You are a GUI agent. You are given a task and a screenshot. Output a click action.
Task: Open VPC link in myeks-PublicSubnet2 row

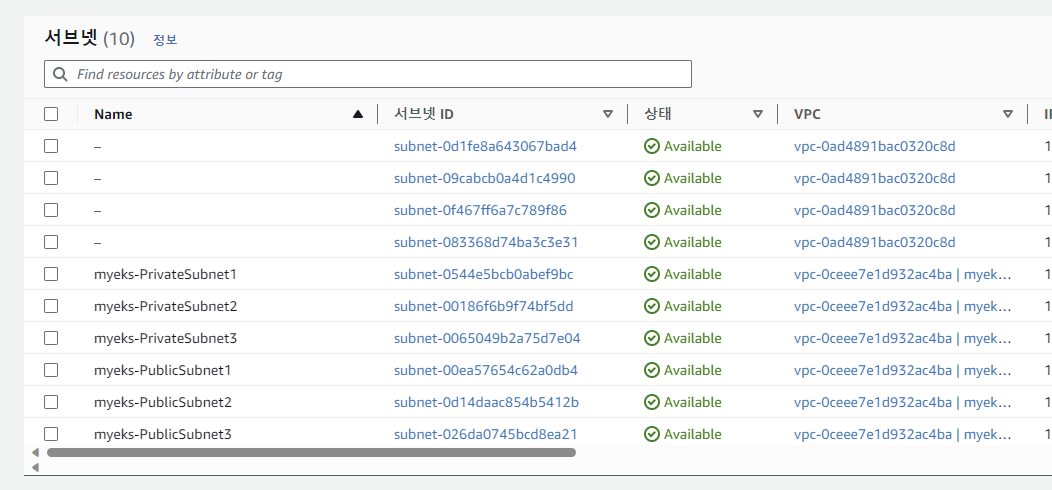902,402
